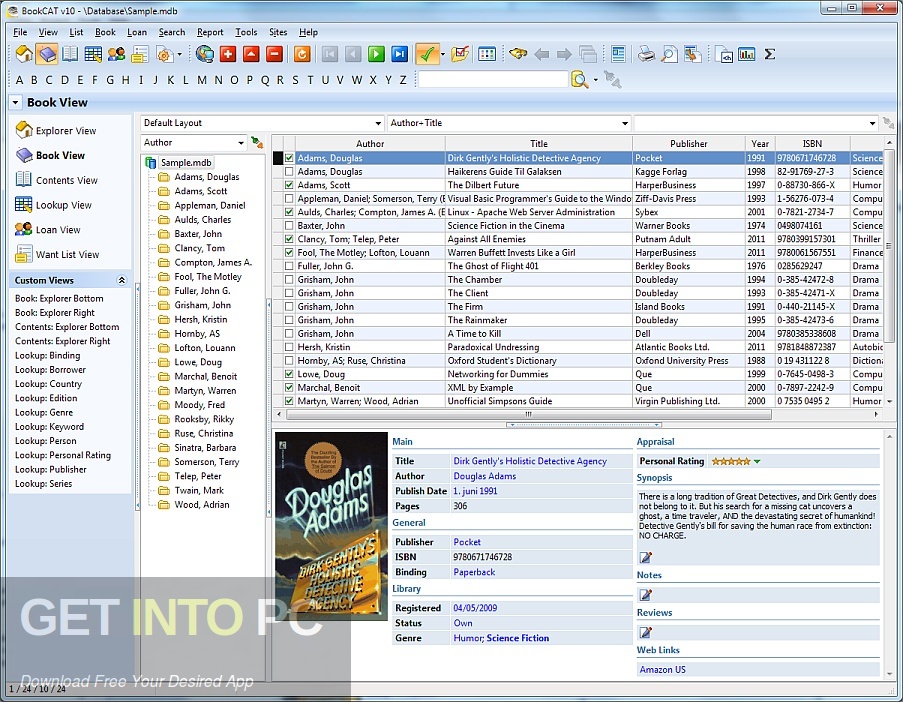This screenshot has width=903, height=702.
Task: Check The Ghost of Flight 401 checkbox
Action: pyautogui.click(x=289, y=266)
